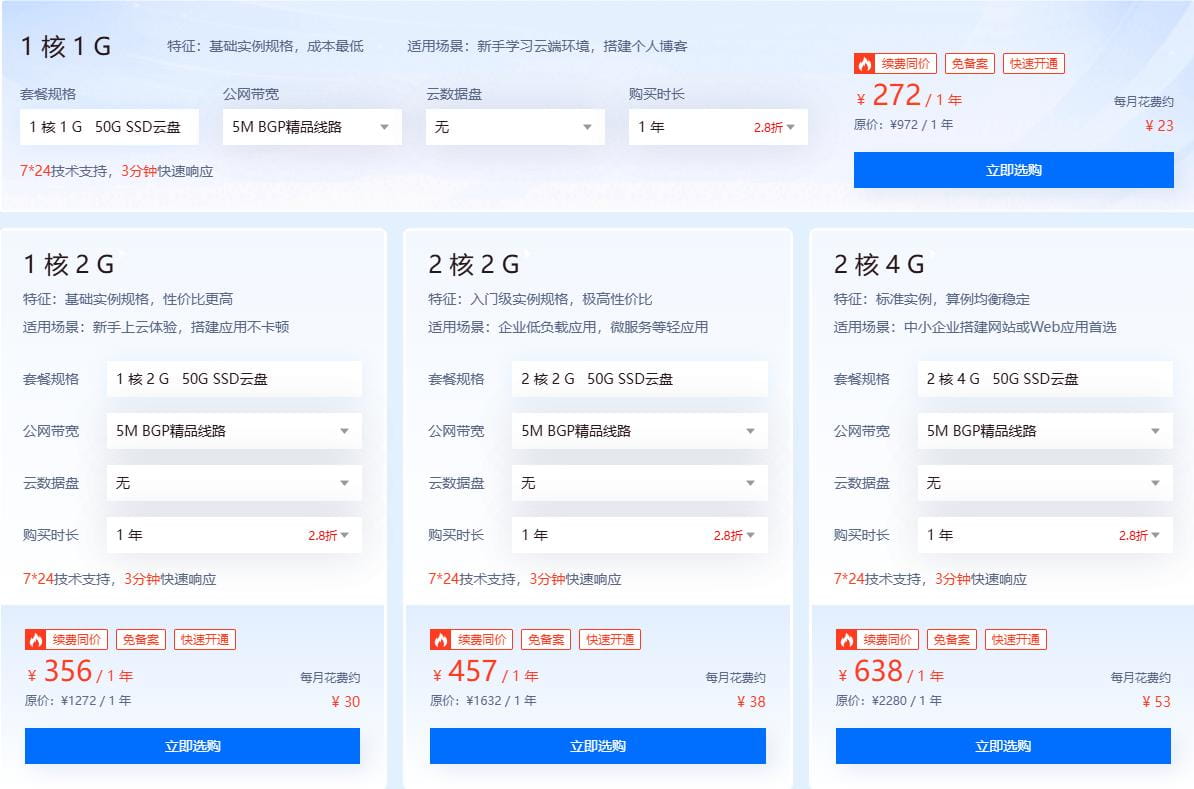Open the 公网带宽 dropdown in the 1核1G section
This screenshot has height=789, width=1194.
[313, 126]
